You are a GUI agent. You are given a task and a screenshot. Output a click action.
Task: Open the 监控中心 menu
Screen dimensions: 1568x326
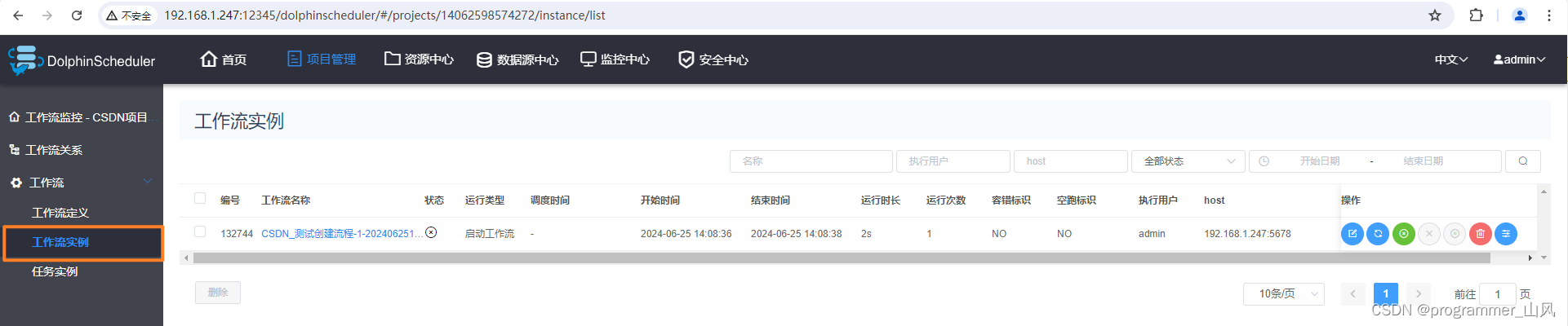(x=615, y=59)
